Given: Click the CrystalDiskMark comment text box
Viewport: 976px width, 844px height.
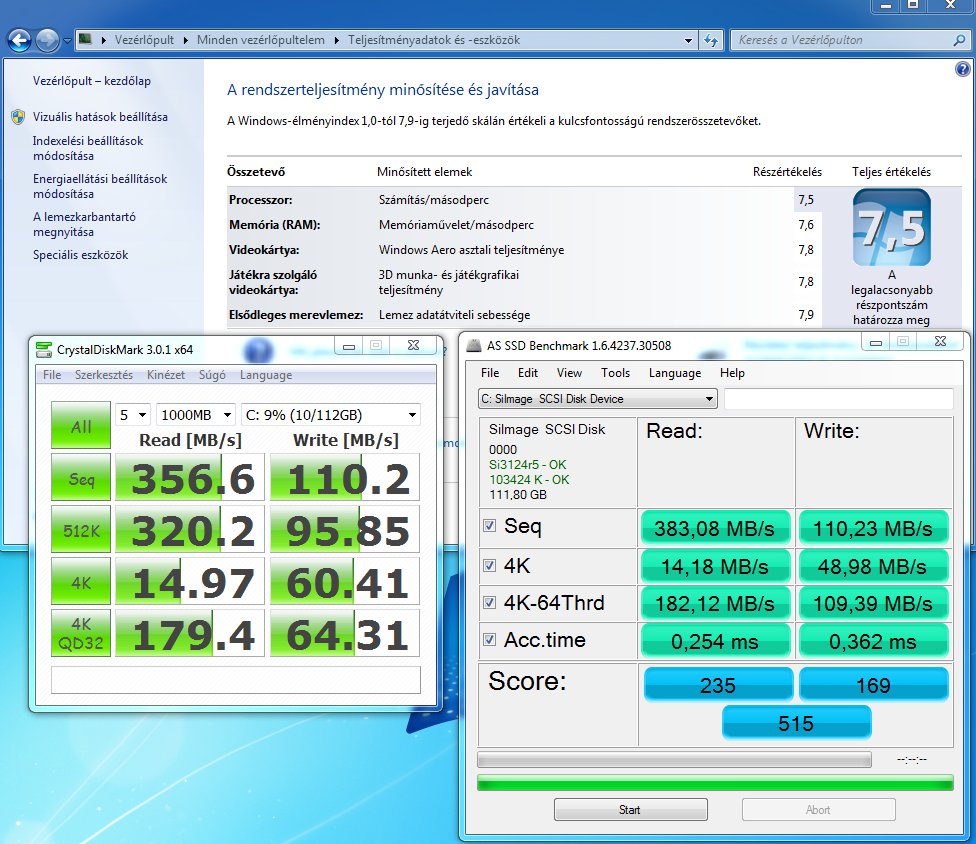Looking at the screenshot, I should pos(236,680).
